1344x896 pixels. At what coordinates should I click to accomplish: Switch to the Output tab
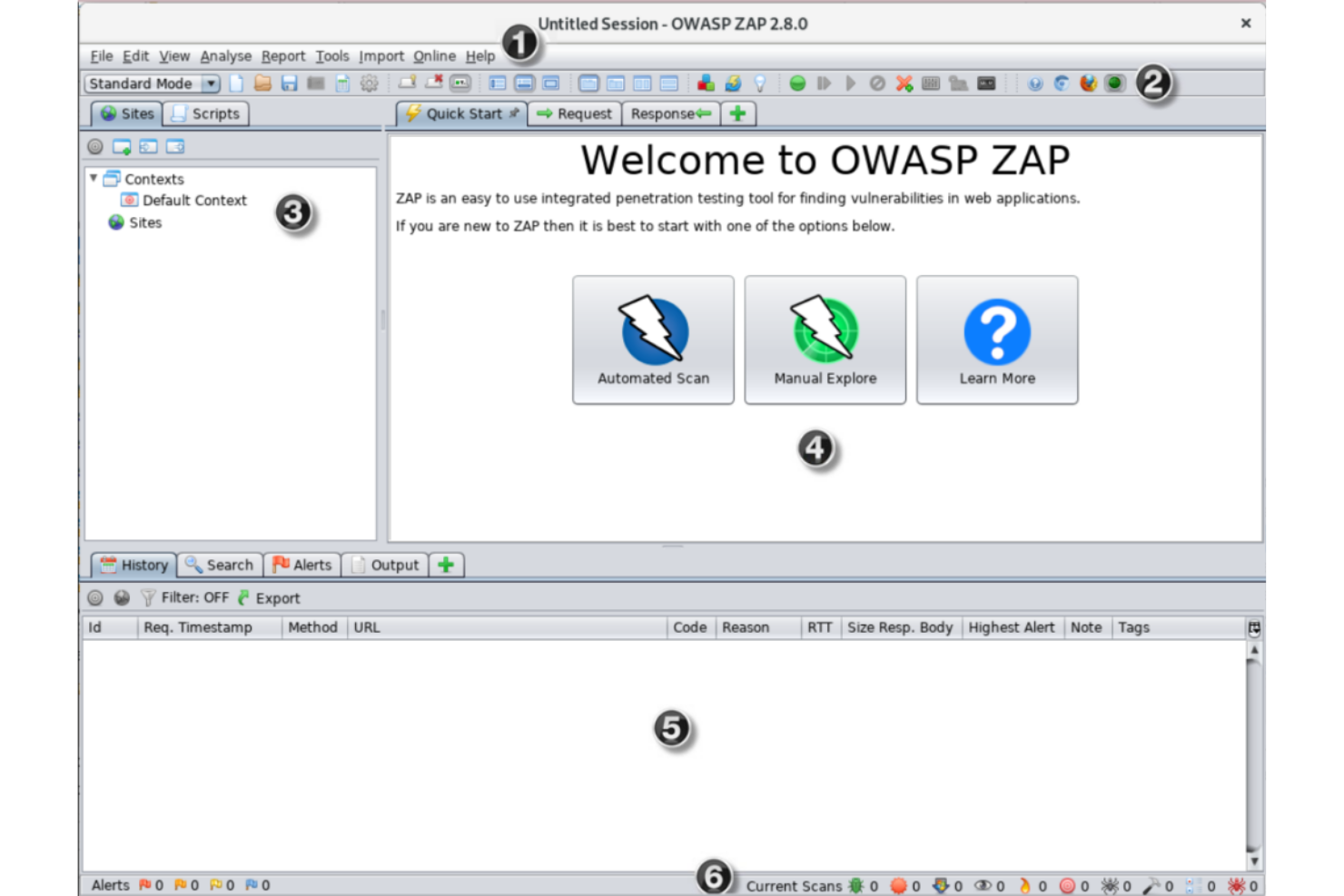click(x=385, y=565)
